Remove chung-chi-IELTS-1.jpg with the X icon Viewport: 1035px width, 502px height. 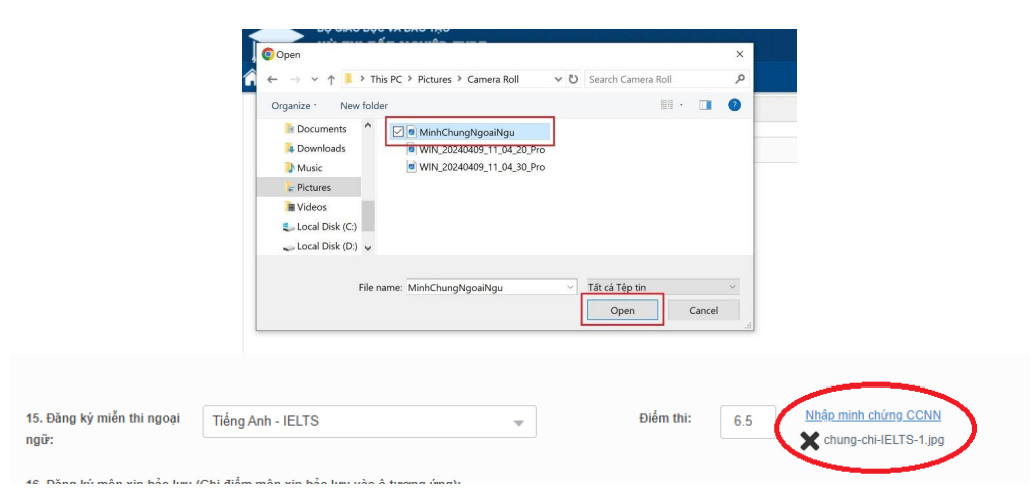[810, 440]
